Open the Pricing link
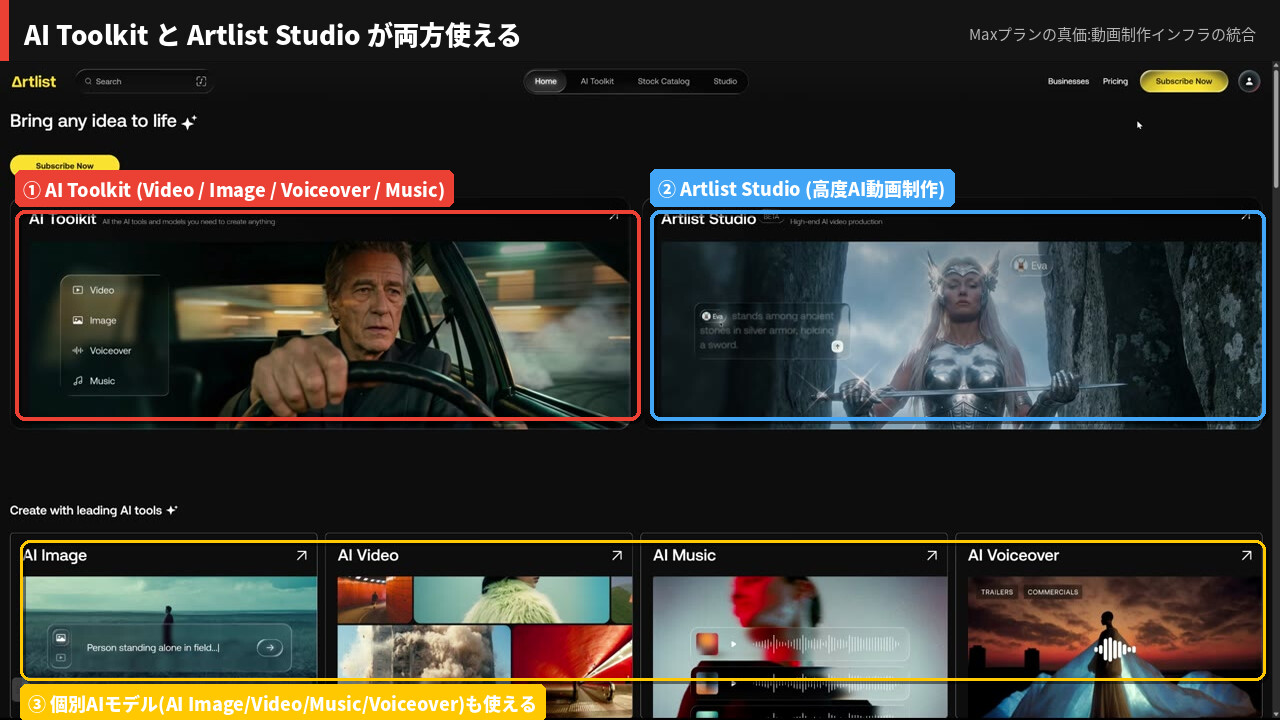Viewport: 1280px width, 720px height. tap(1115, 81)
